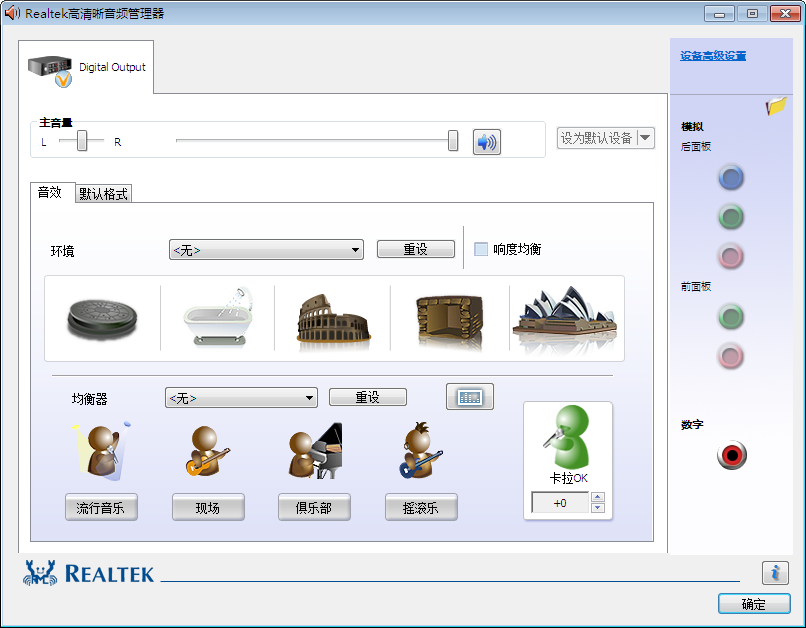Click the 确定 confirm button
Viewport: 806px width, 628px height.
754,604
